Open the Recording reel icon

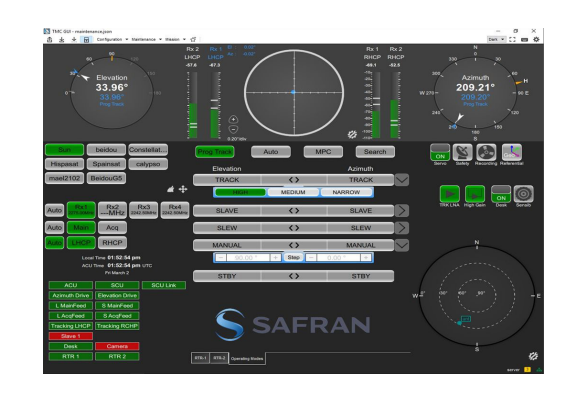pyautogui.click(x=486, y=152)
